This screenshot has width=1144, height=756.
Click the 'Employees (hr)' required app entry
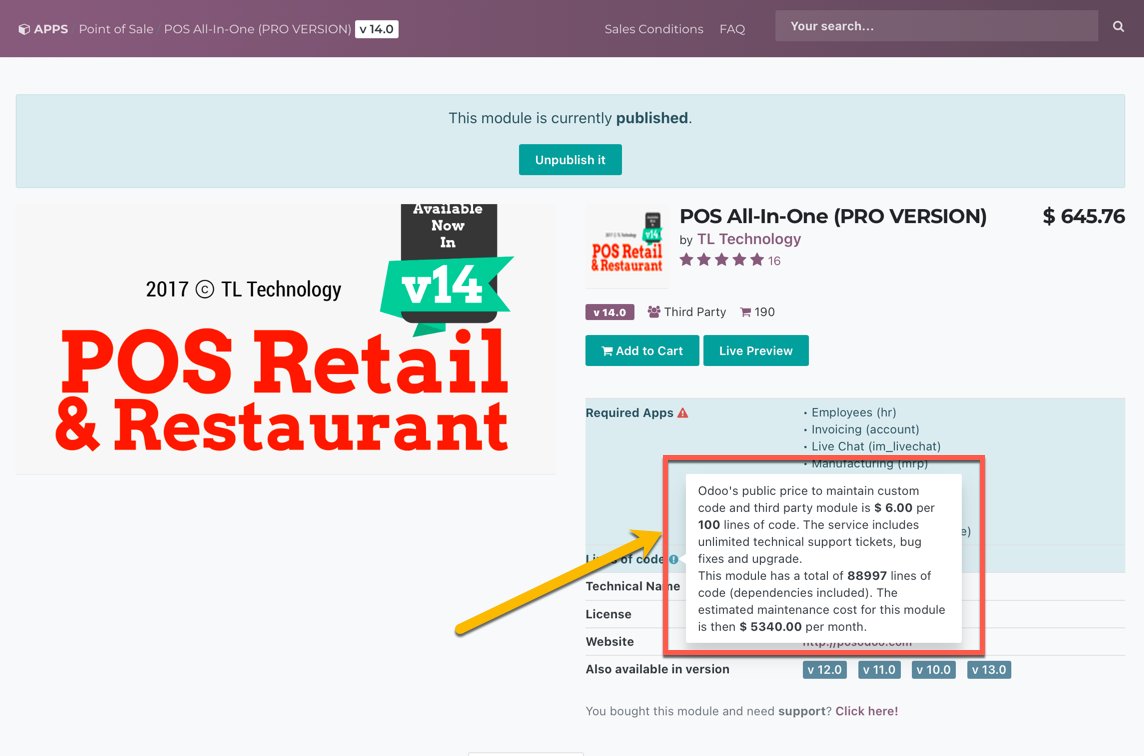pos(854,412)
